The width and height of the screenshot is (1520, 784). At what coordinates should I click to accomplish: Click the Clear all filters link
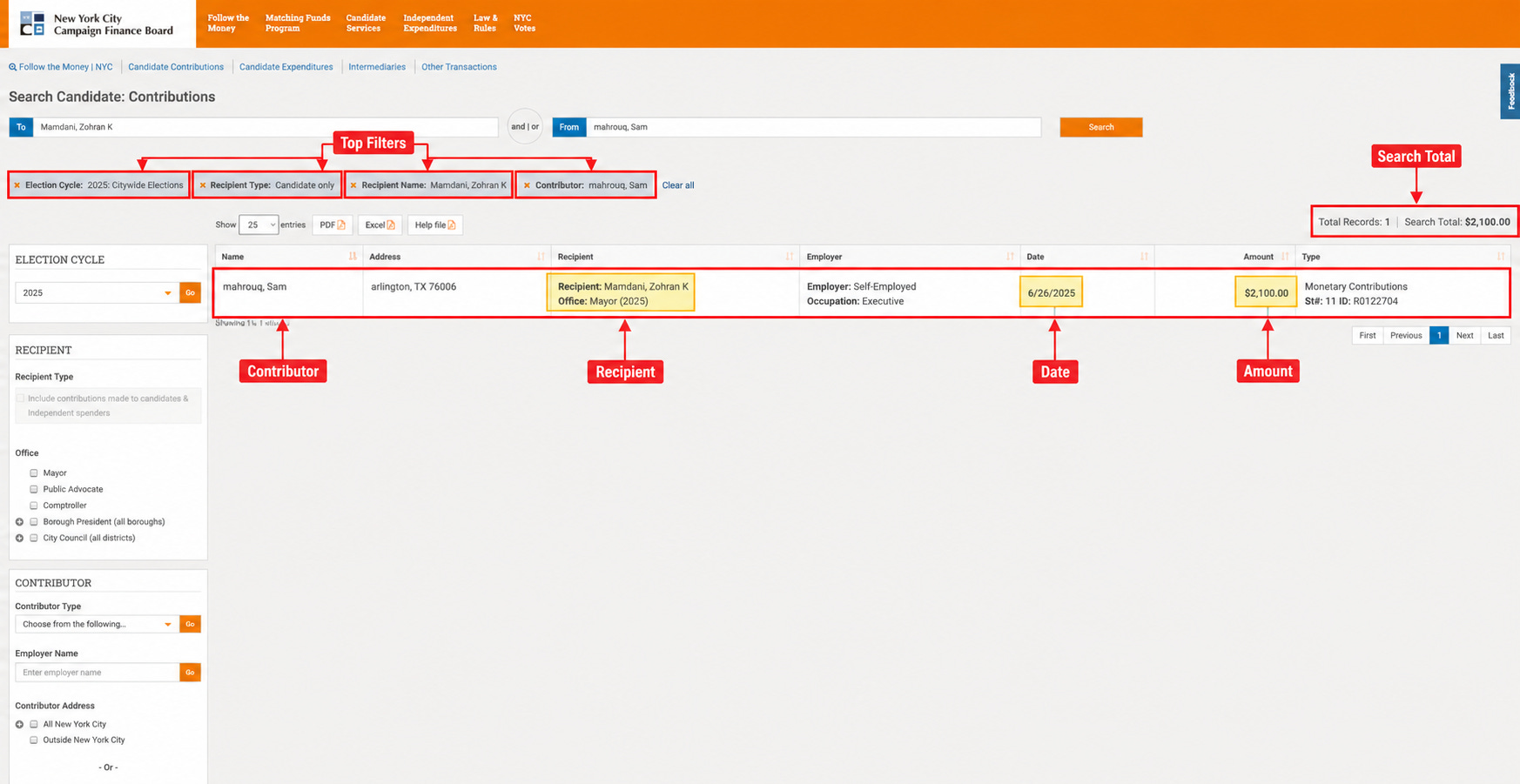678,185
